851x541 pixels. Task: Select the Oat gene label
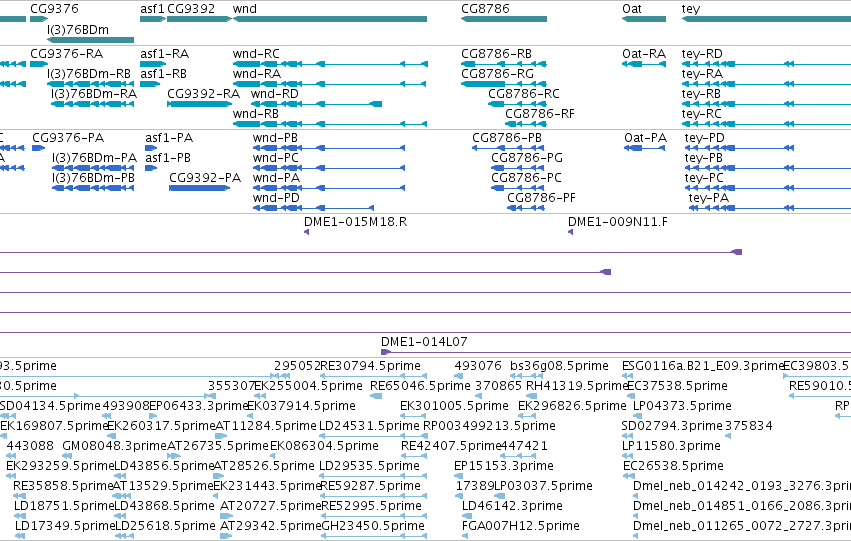632,9
